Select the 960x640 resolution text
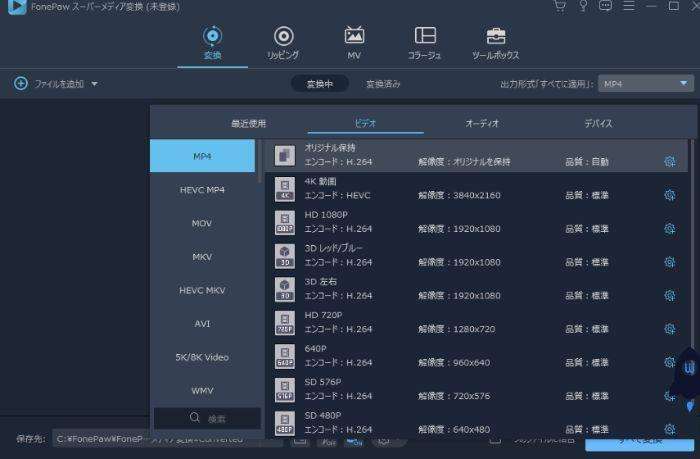Viewport: 700px width, 459px height. 471,363
